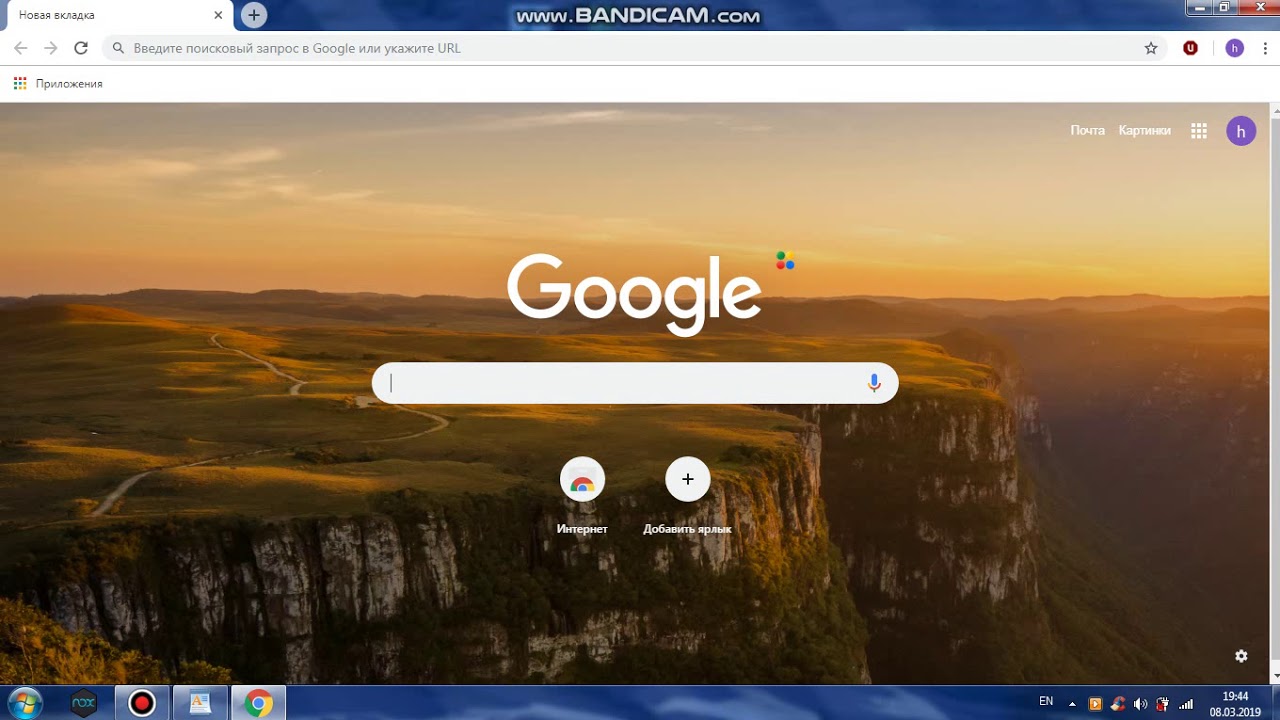Close the Новая вкладка tab
This screenshot has height=720, width=1280.
click(218, 15)
